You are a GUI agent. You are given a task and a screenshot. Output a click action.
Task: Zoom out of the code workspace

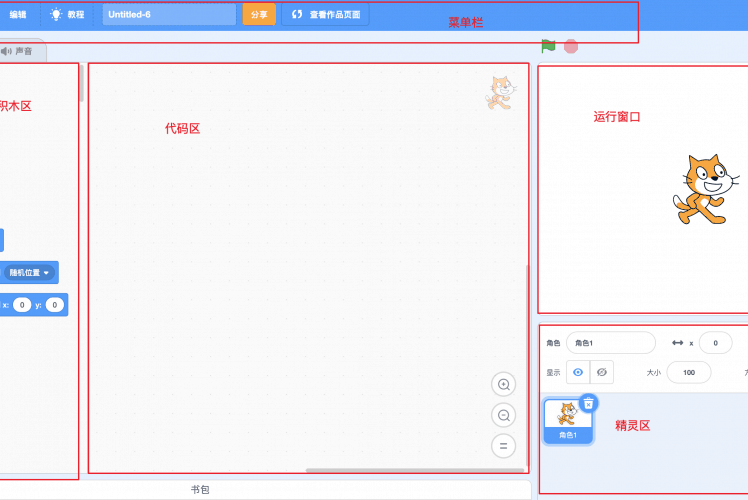504,415
